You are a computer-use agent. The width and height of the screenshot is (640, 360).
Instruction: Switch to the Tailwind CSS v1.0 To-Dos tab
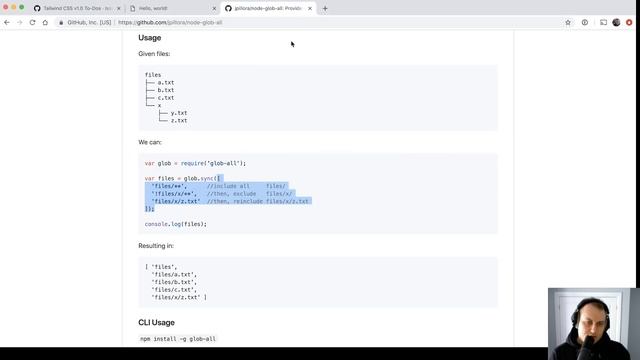[x=77, y=8]
